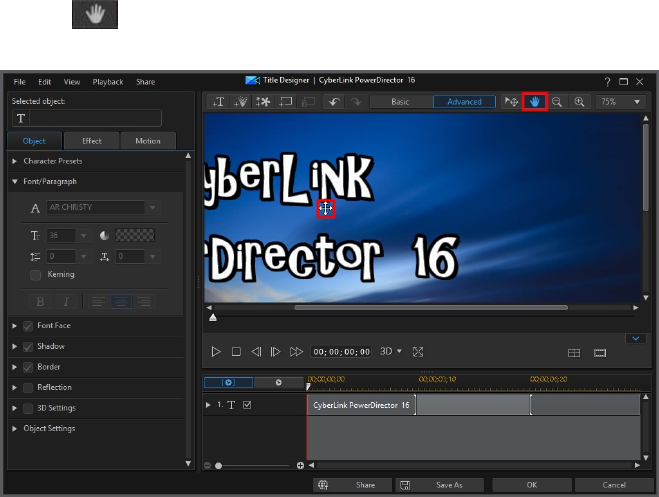Click the Redo arrow

(x=356, y=102)
